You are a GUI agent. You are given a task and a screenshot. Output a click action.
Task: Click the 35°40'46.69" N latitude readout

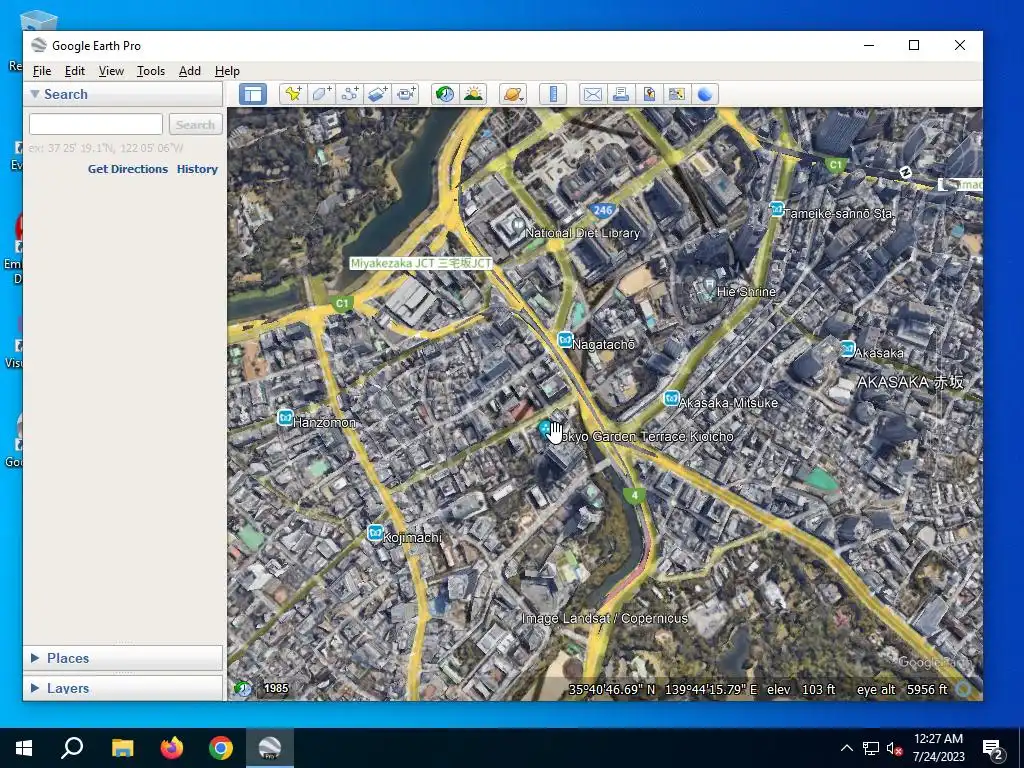(612, 690)
